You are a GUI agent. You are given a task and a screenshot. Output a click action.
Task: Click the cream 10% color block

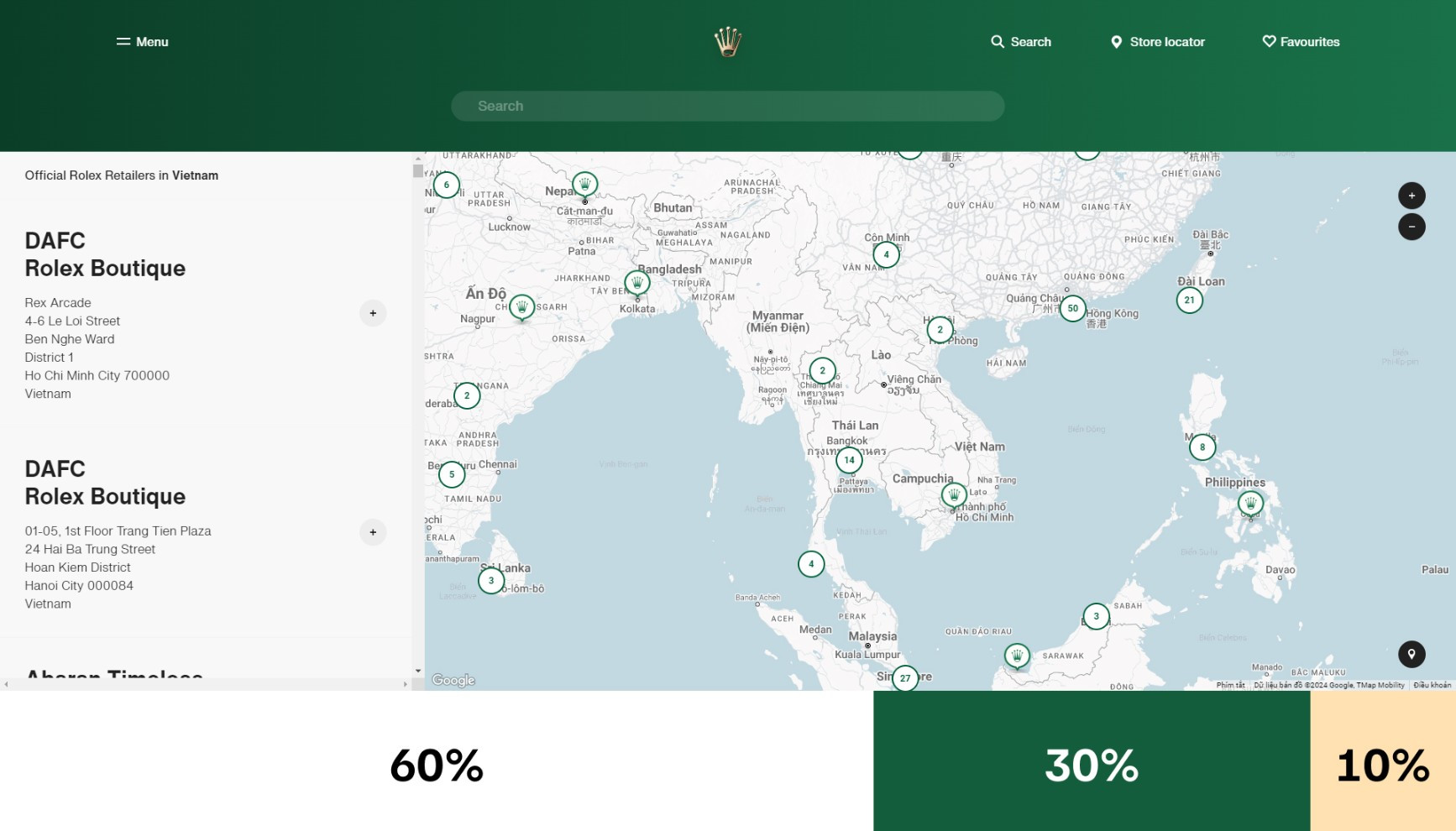1383,761
